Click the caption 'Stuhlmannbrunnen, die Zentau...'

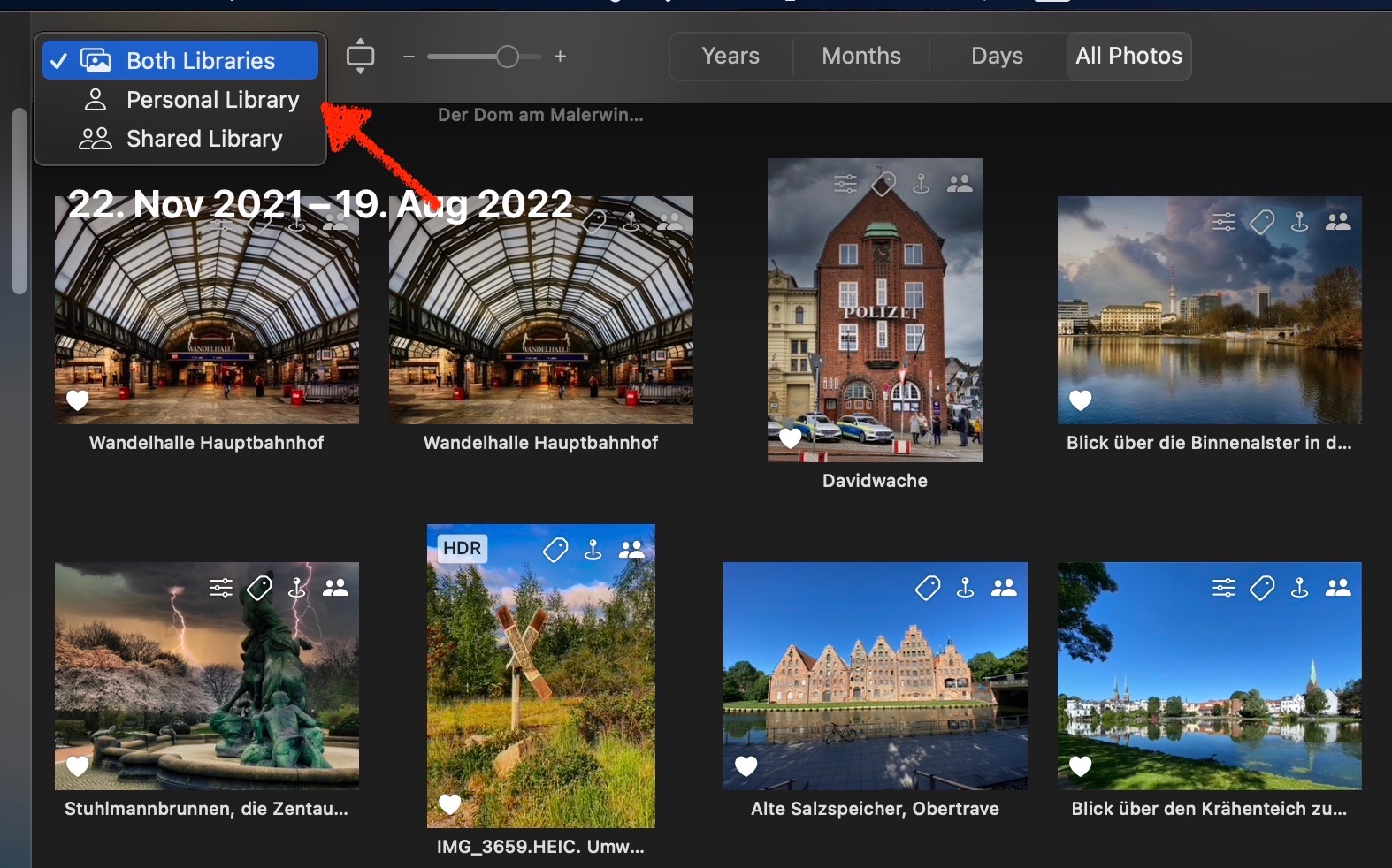206,809
